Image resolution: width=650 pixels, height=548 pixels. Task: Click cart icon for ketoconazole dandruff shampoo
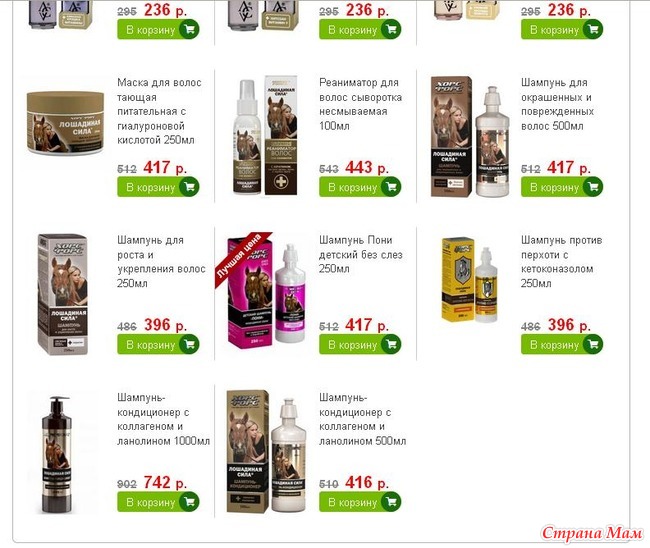pyautogui.click(x=593, y=344)
